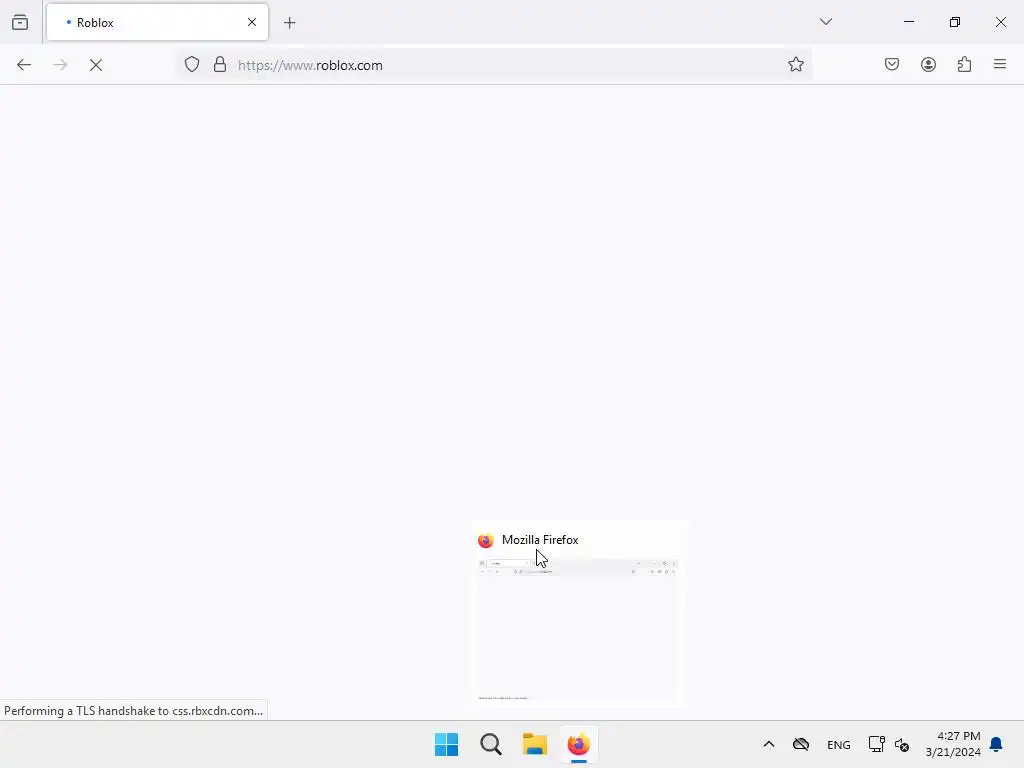The image size is (1024, 768).
Task: Open muted volume tray icon
Action: pos(902,744)
